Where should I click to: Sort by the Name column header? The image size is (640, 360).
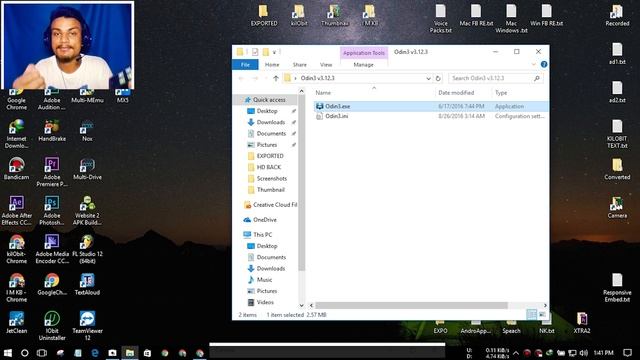pos(373,93)
